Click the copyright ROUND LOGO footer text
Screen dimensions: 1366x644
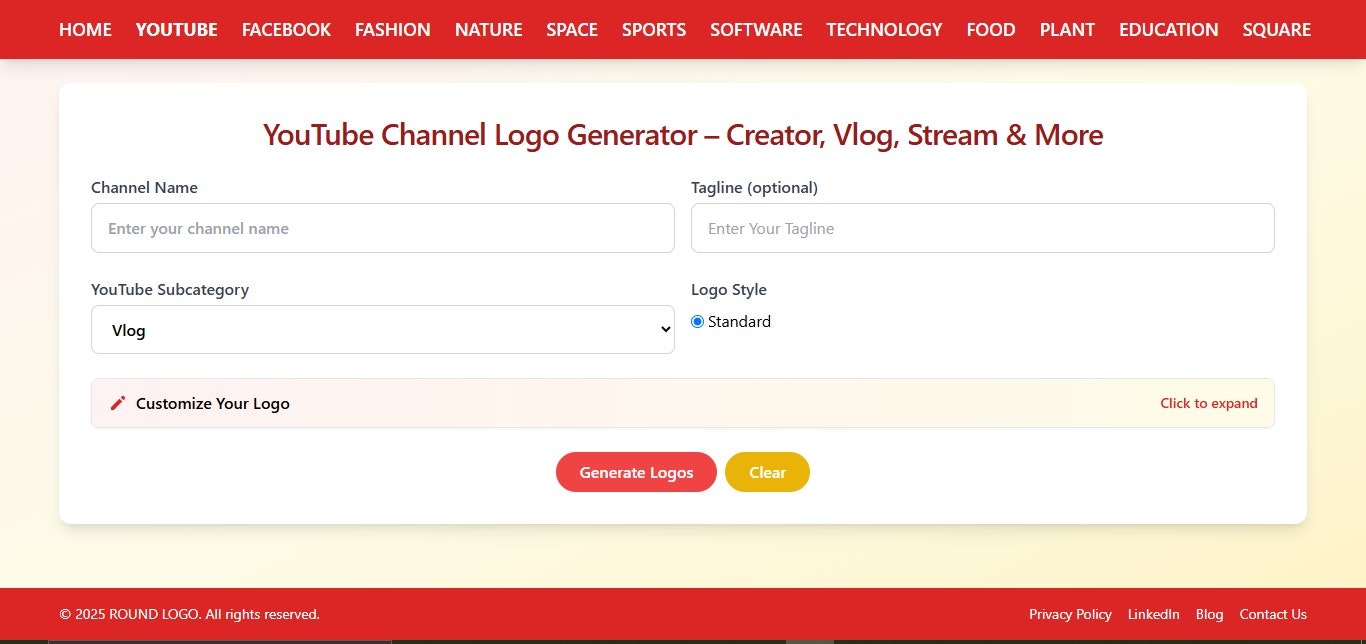pos(190,614)
